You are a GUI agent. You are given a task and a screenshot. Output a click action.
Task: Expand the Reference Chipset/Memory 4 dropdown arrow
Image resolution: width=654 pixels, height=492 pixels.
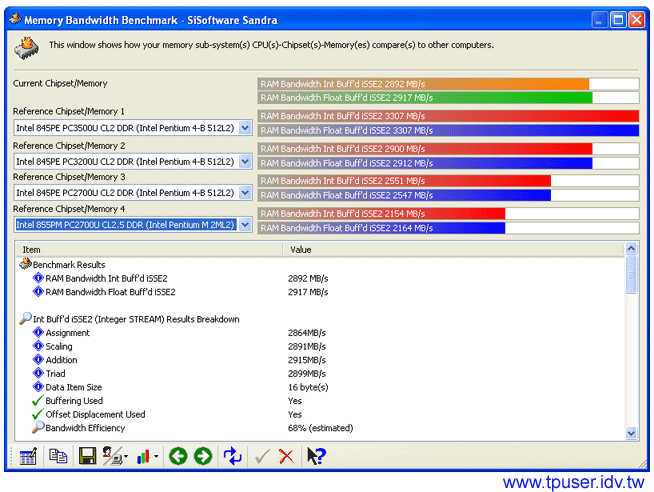point(245,225)
